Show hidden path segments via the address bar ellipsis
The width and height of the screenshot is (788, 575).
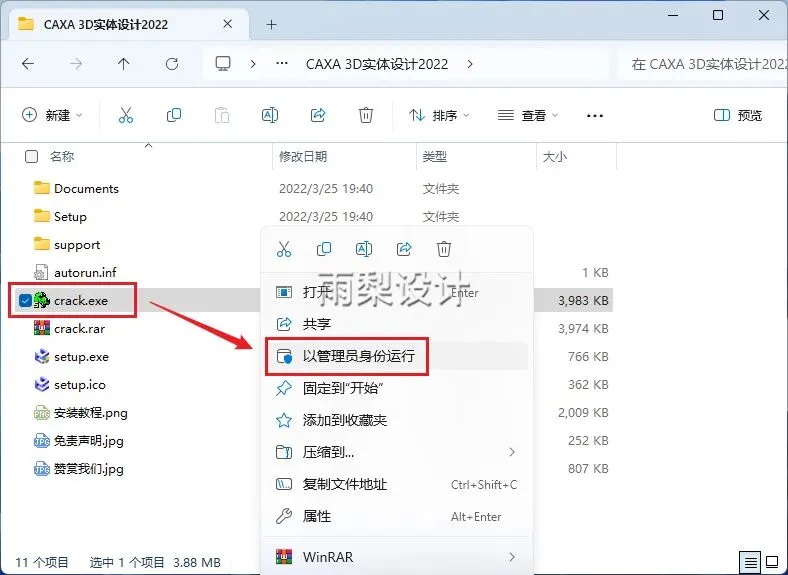pyautogui.click(x=282, y=63)
